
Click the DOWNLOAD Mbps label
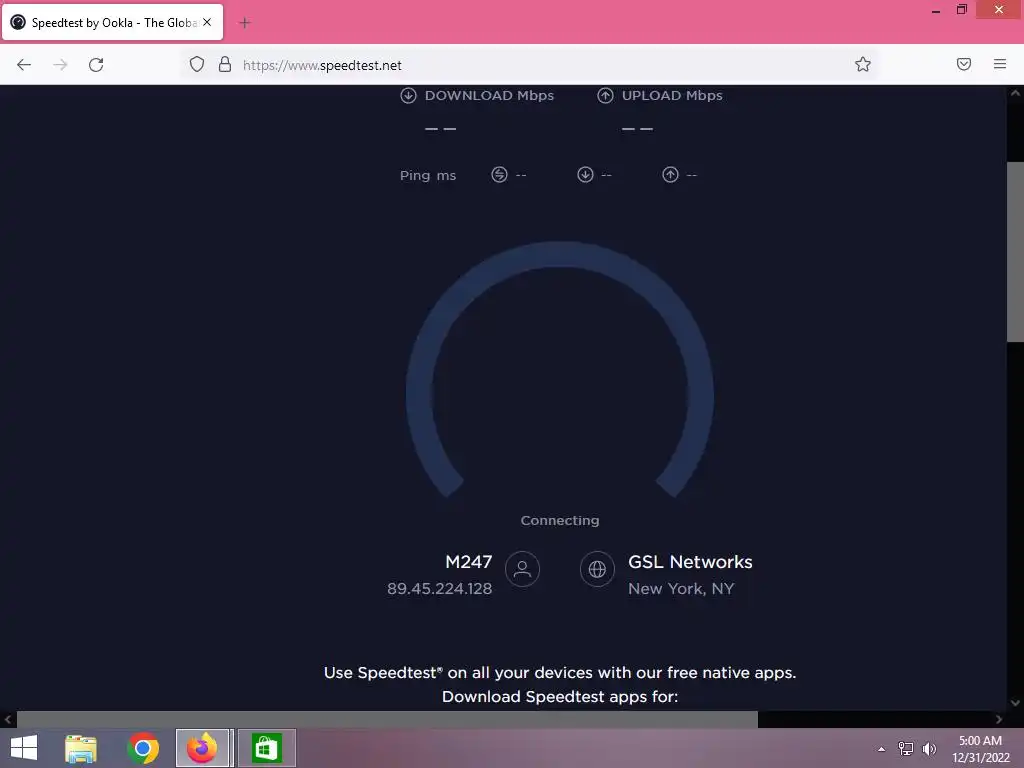(x=489, y=95)
